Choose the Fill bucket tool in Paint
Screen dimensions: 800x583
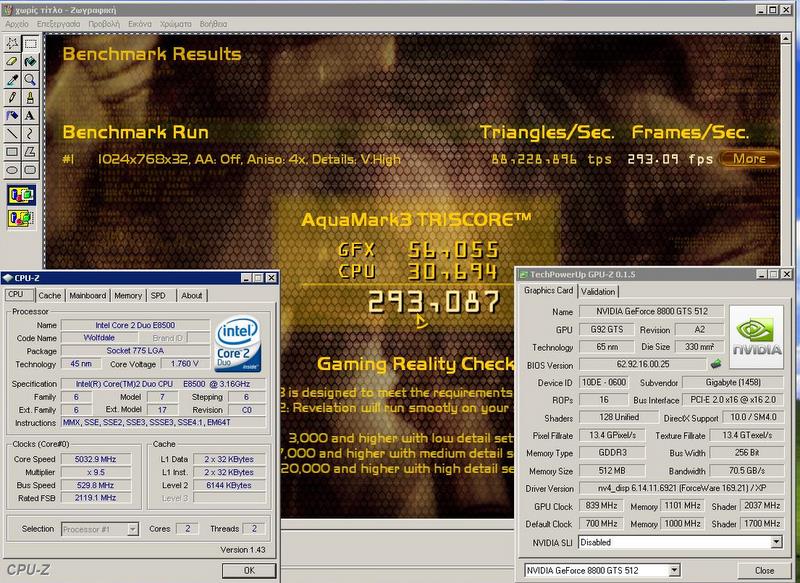pyautogui.click(x=30, y=61)
